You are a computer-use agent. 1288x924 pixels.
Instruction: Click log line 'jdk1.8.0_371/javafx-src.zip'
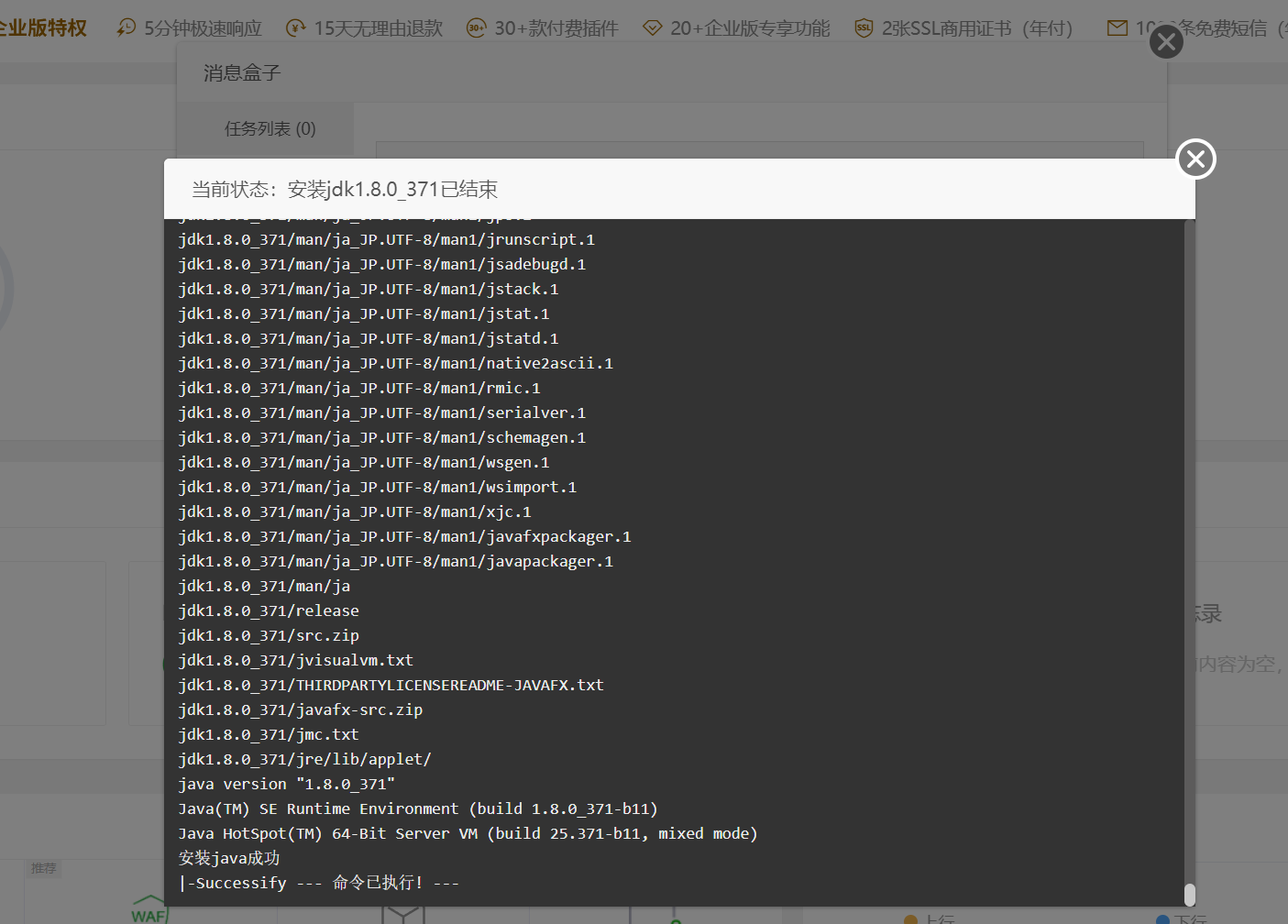(300, 710)
